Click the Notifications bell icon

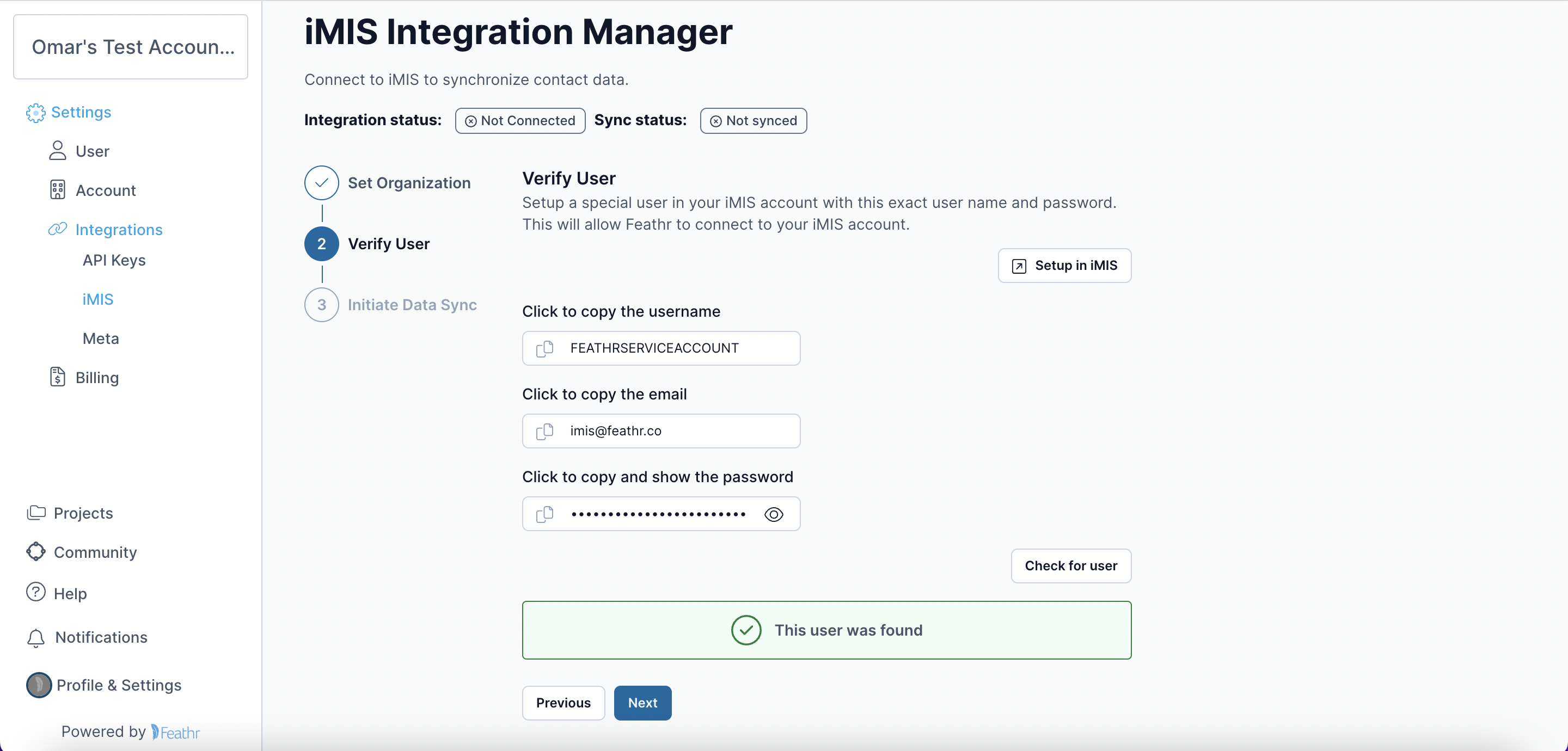click(36, 637)
